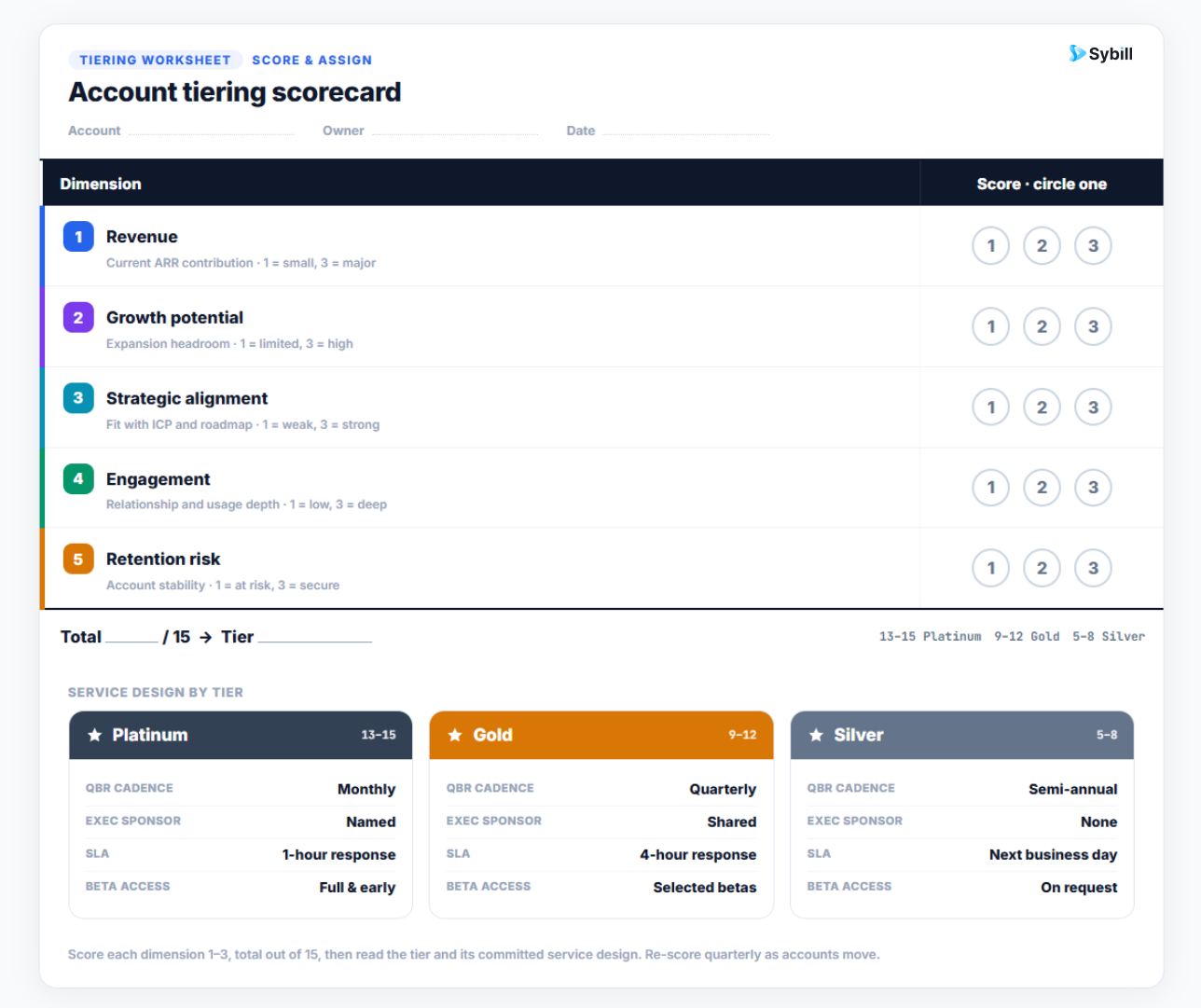Click the Owner input line
This screenshot has height=1008, width=1201.
pos(455,131)
